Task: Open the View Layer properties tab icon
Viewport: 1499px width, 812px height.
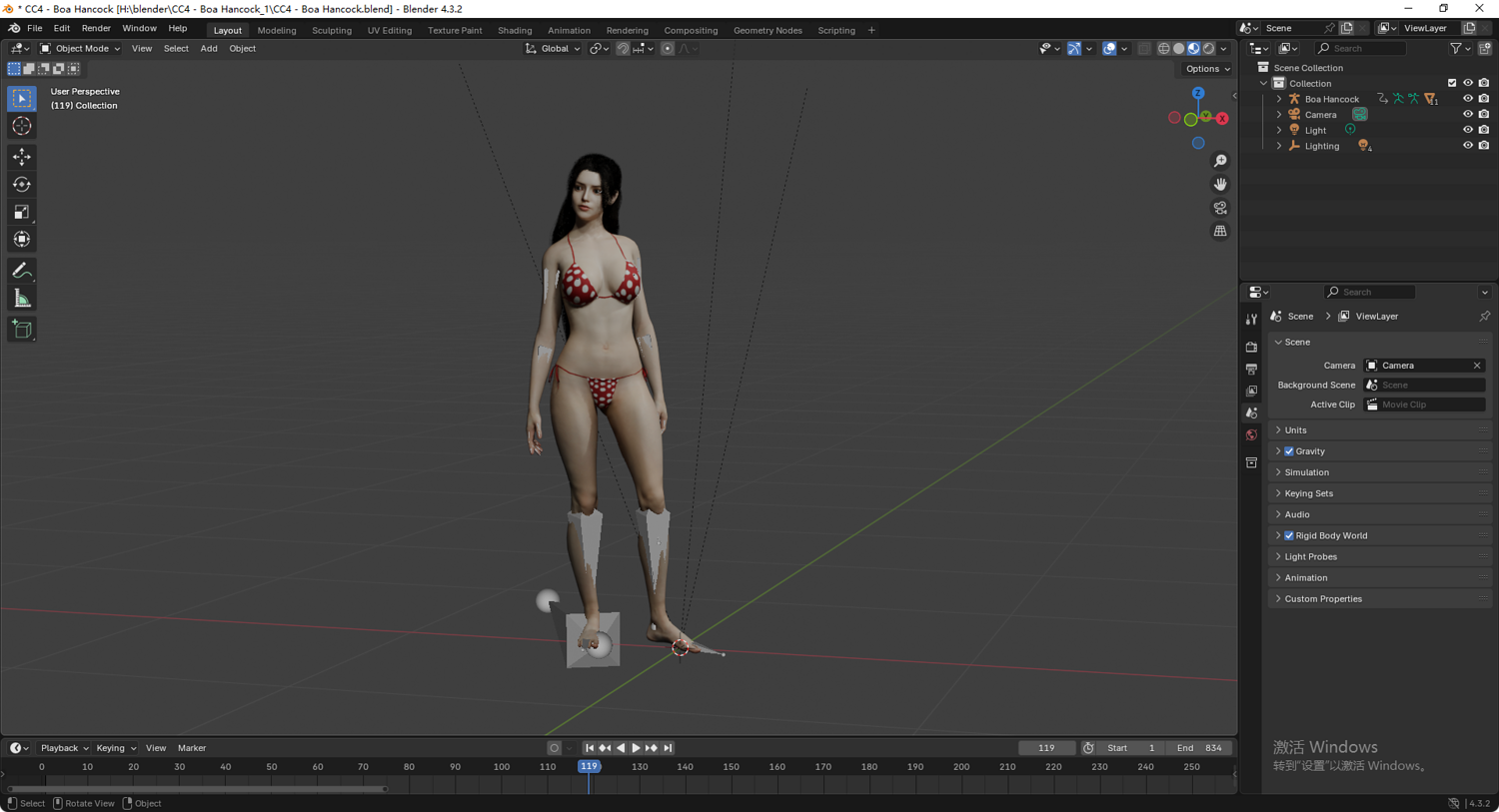Action: [x=1251, y=391]
